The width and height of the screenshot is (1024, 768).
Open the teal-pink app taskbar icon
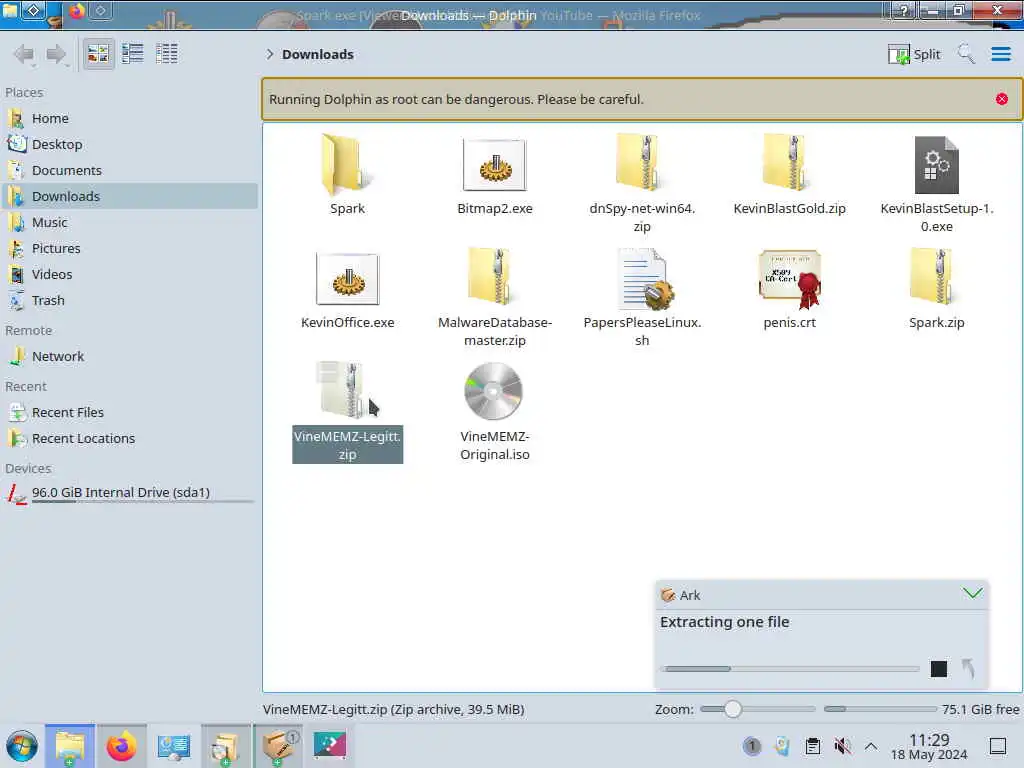coord(330,746)
